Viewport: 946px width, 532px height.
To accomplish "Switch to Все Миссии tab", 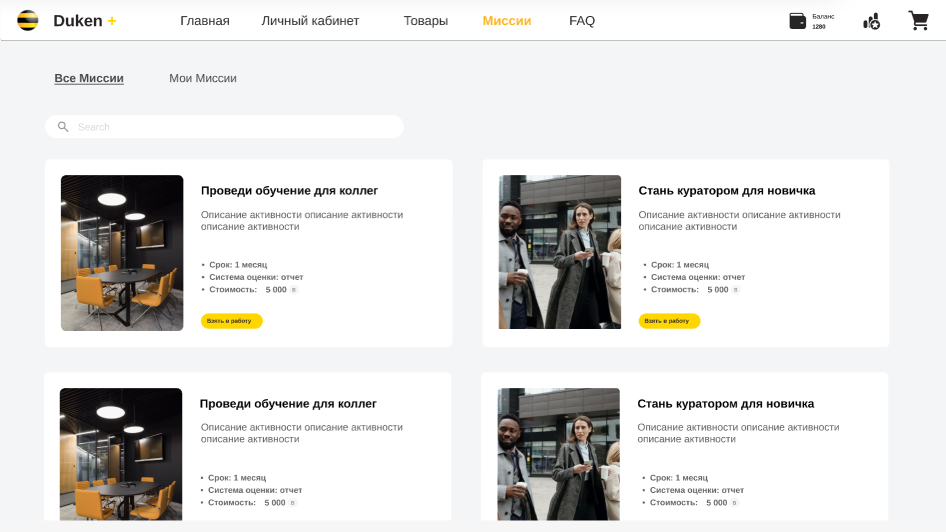I will tap(89, 78).
